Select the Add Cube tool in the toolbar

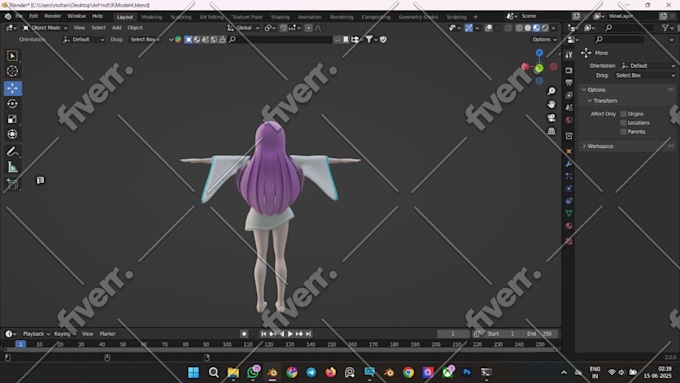(12, 184)
